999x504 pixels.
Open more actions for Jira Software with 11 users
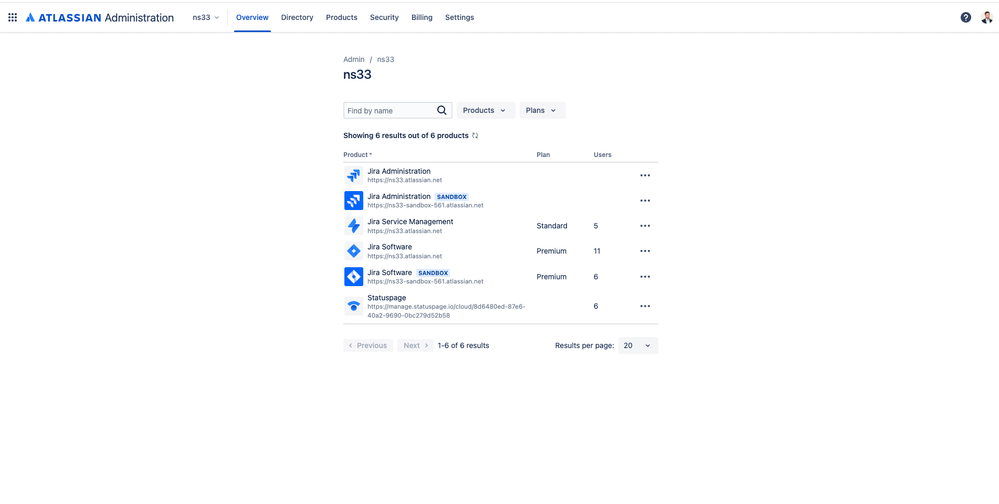pos(645,251)
